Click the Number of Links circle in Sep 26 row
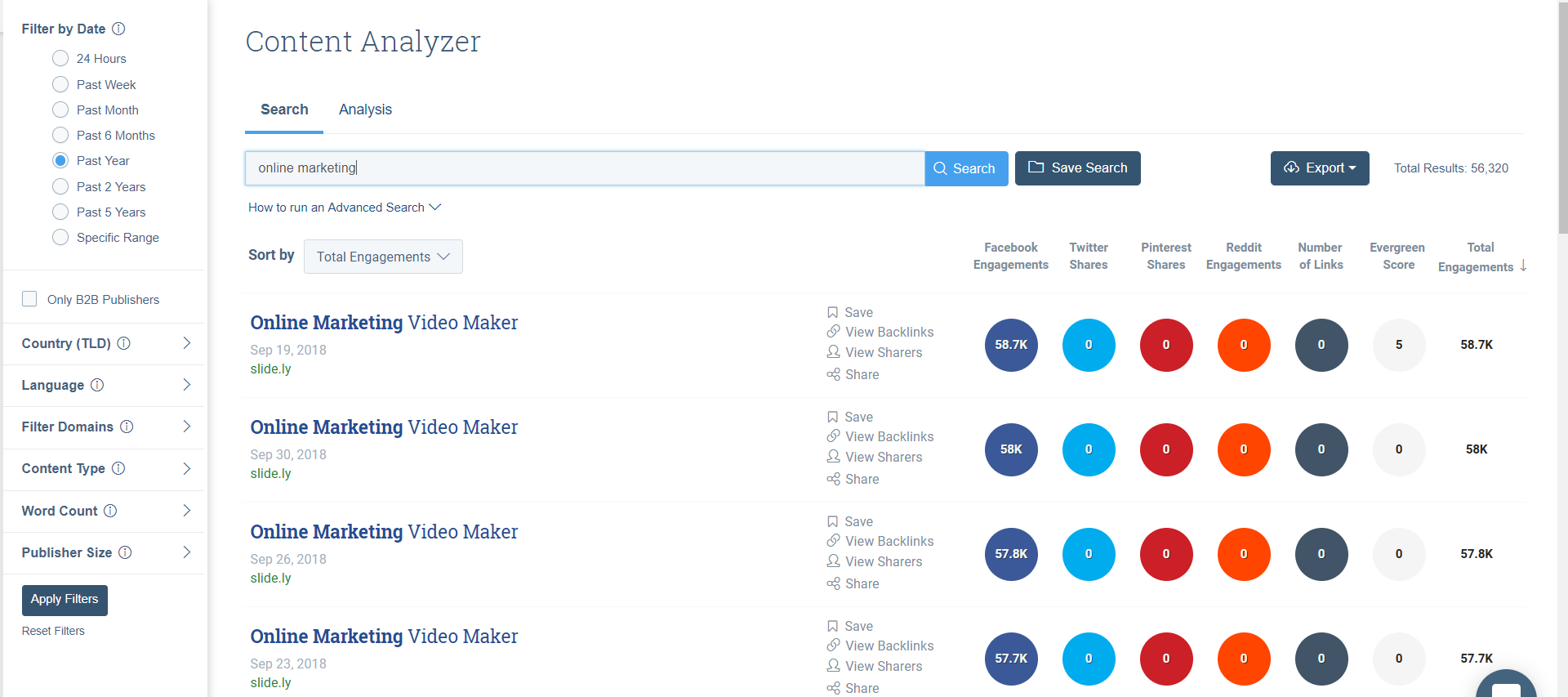The image size is (1568, 697). (x=1321, y=554)
